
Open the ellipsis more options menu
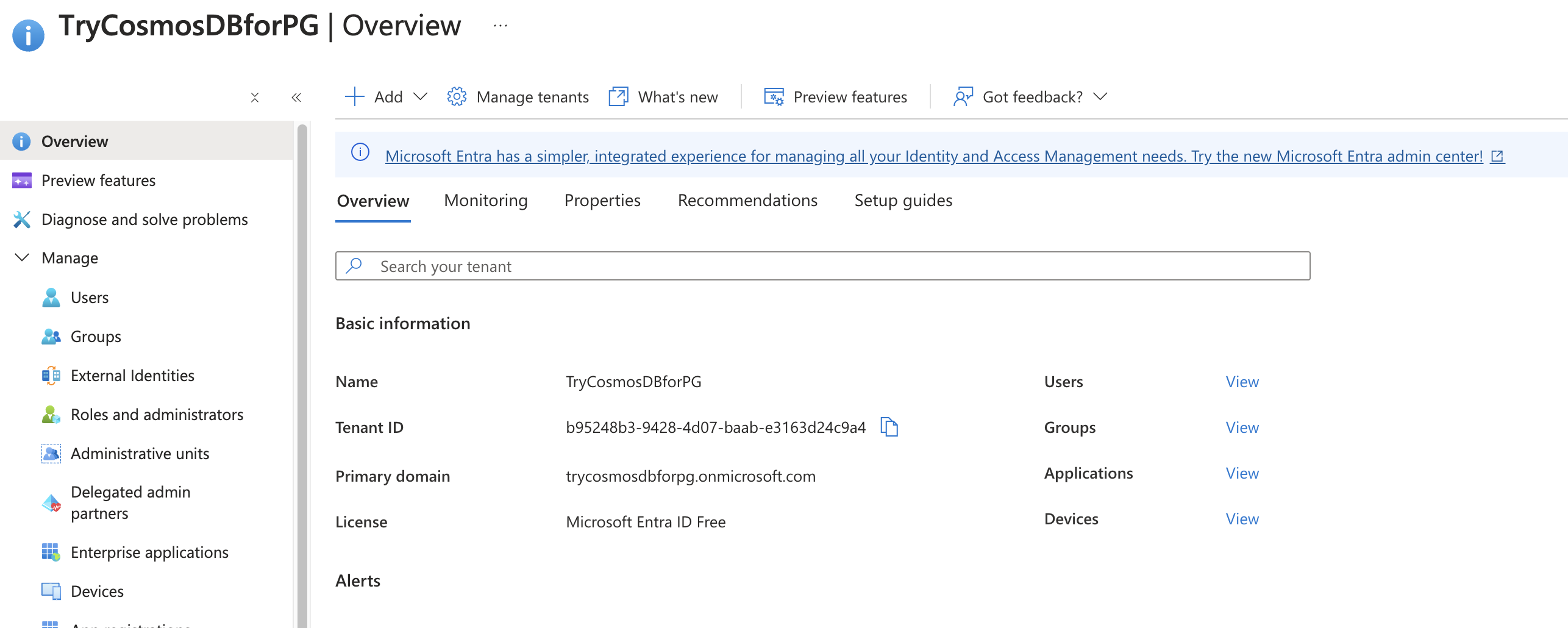pos(501,26)
